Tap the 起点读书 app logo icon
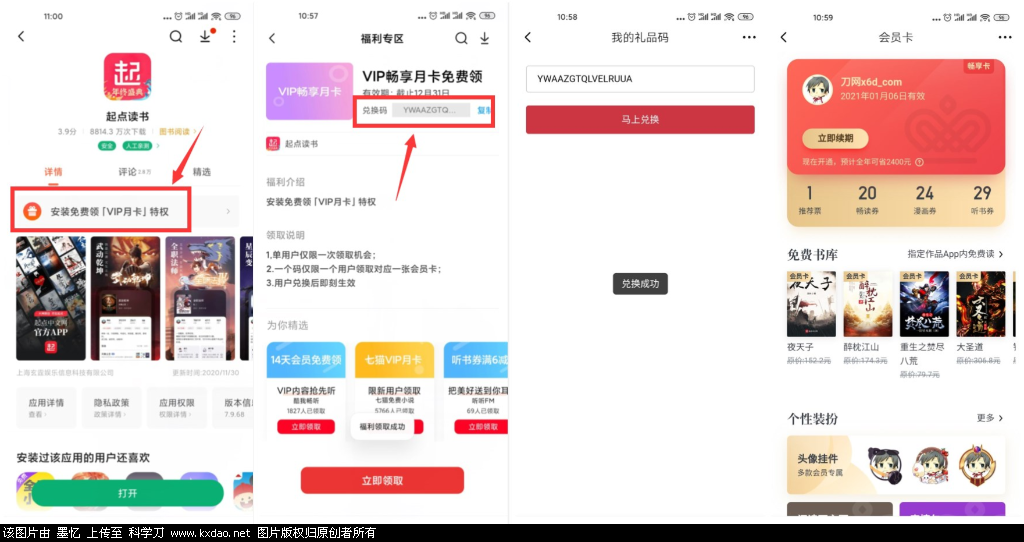Screen dimensions: 1024x542 [127, 78]
